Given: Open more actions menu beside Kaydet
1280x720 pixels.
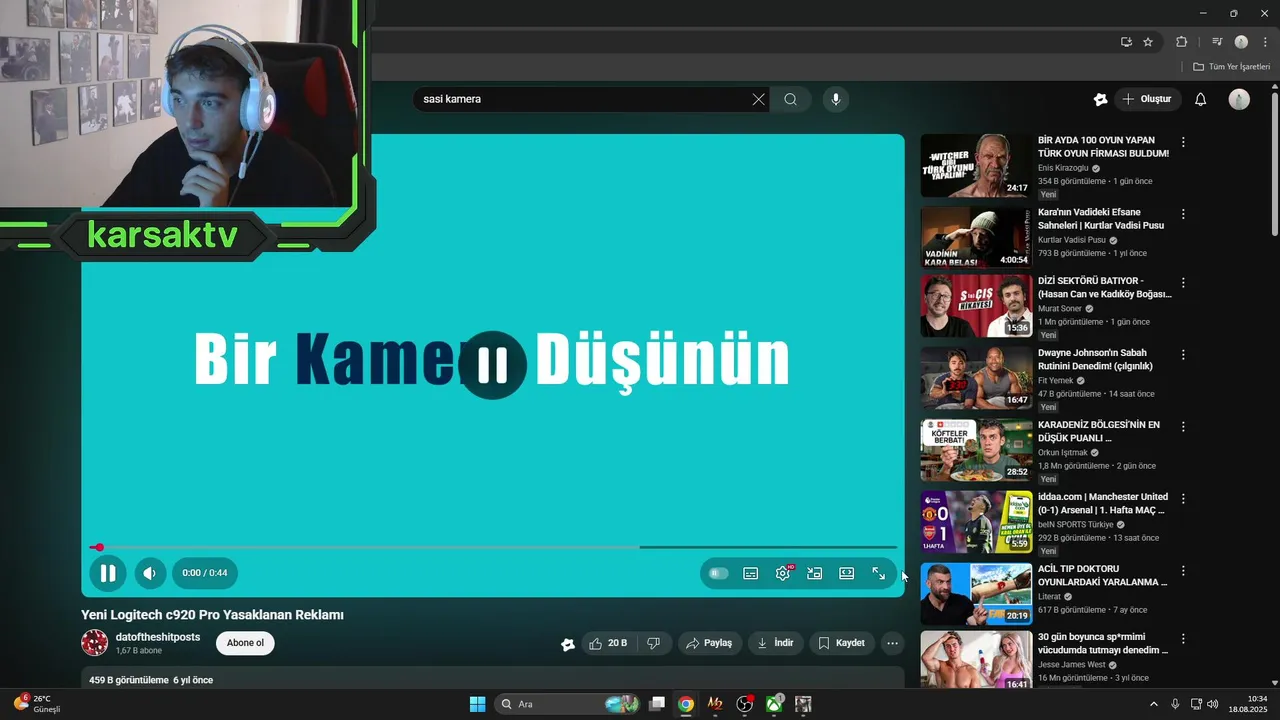Looking at the screenshot, I should click(893, 643).
